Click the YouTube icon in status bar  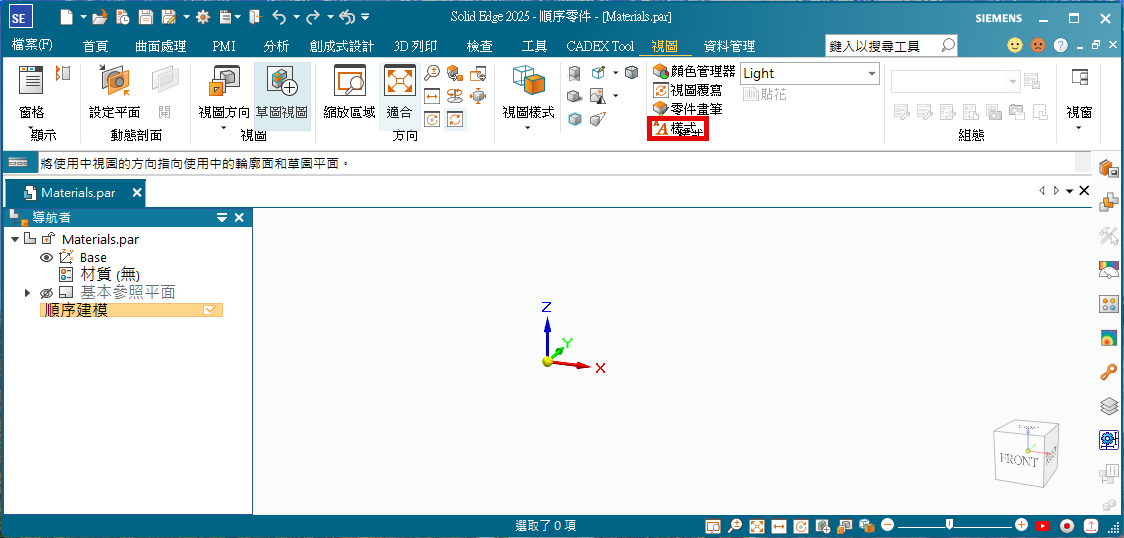pos(1043,527)
